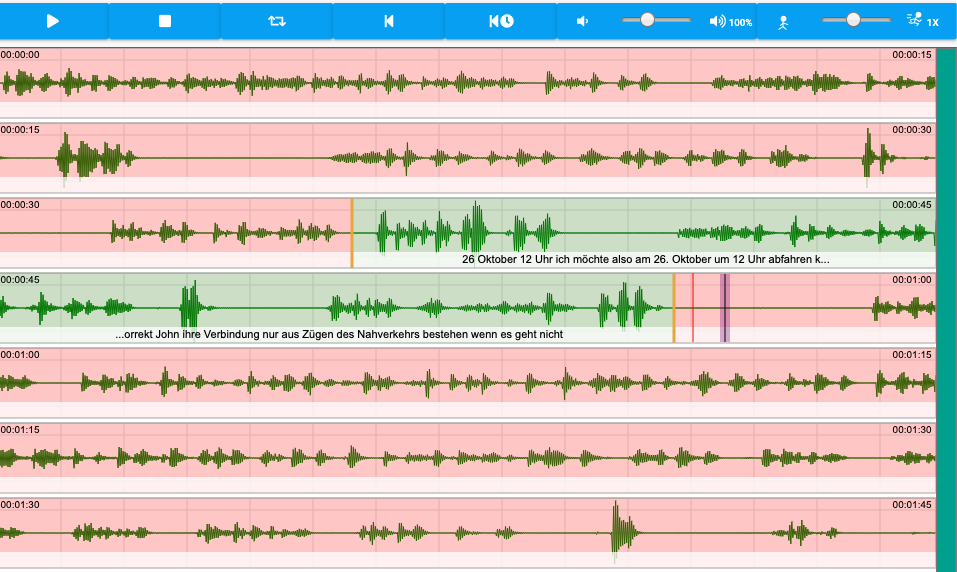Click the loud speaker 100% icon
957x572 pixels.
[x=729, y=21]
